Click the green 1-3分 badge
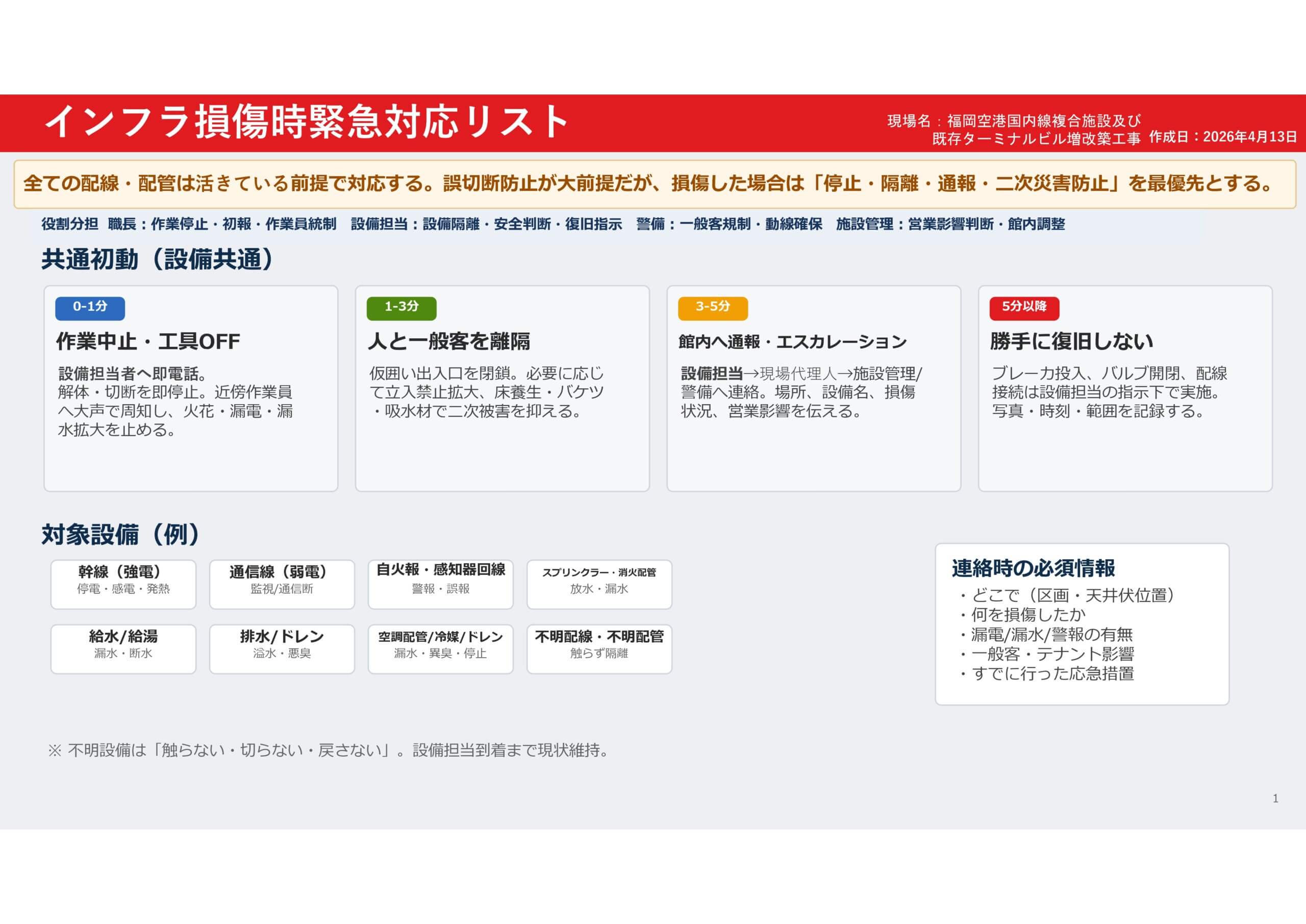This screenshot has height=924, width=1306. click(x=401, y=308)
